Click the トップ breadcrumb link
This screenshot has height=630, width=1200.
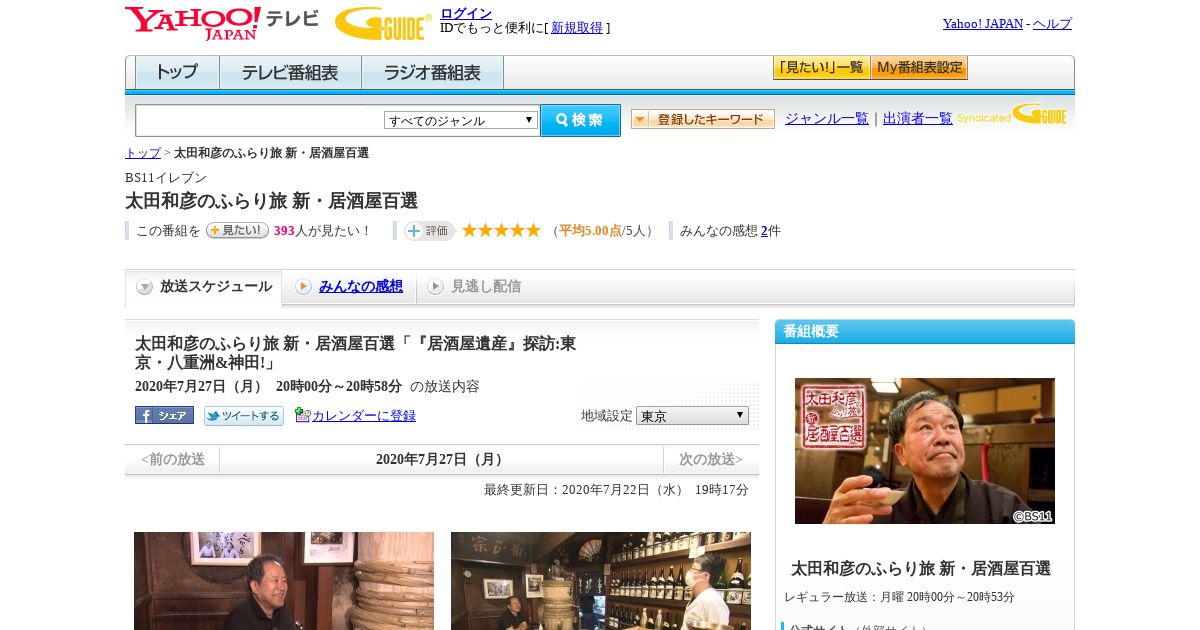[x=143, y=153]
